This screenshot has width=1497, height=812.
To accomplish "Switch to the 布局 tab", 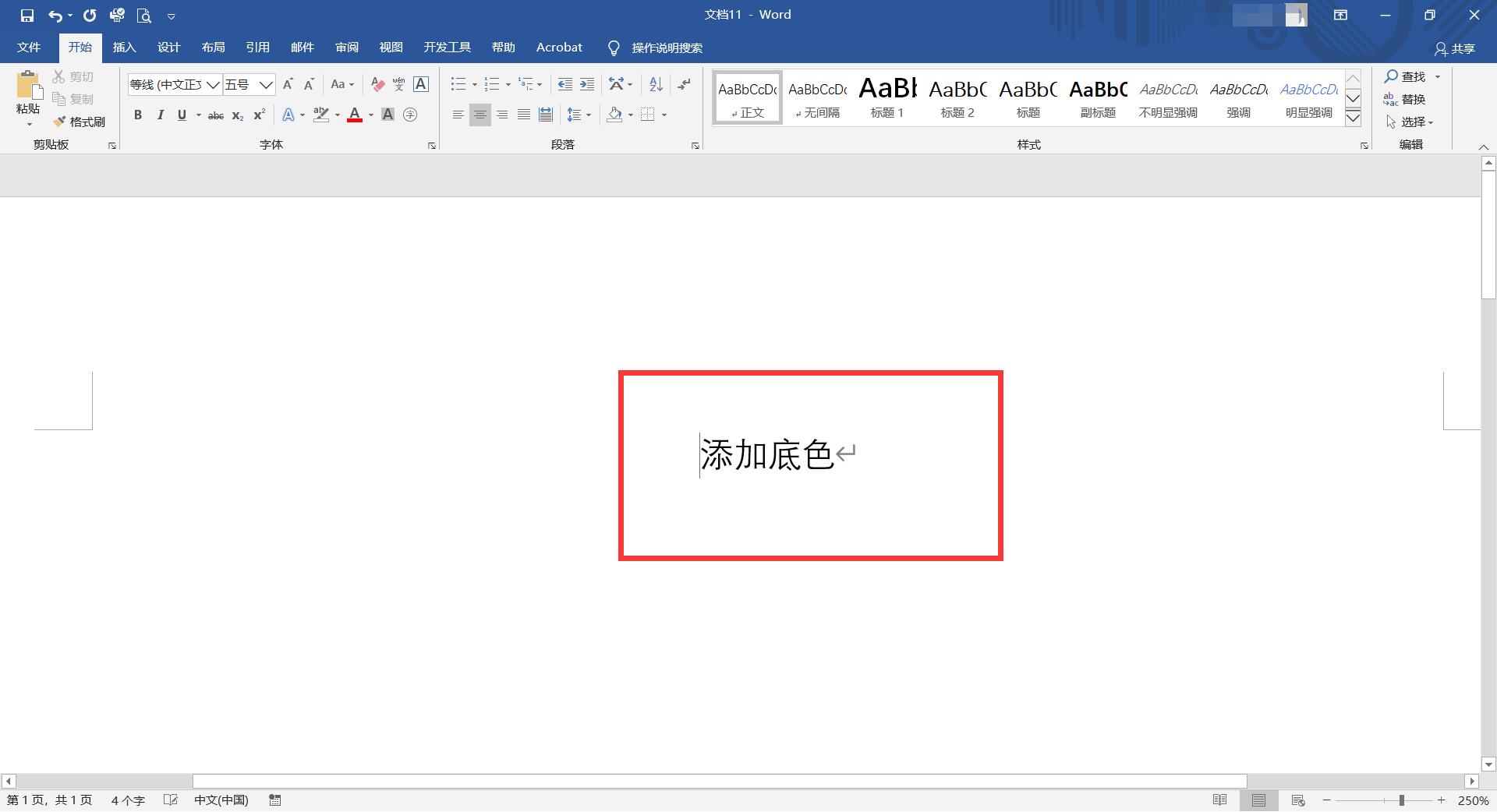I will (213, 48).
